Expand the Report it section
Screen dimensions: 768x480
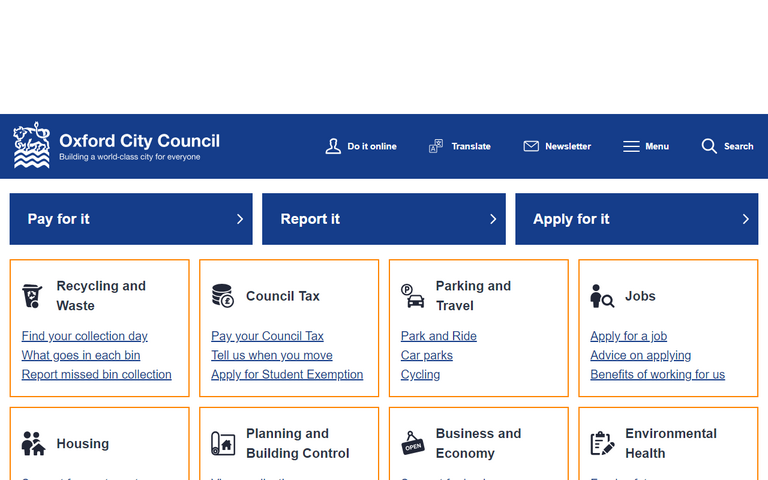pos(383,219)
